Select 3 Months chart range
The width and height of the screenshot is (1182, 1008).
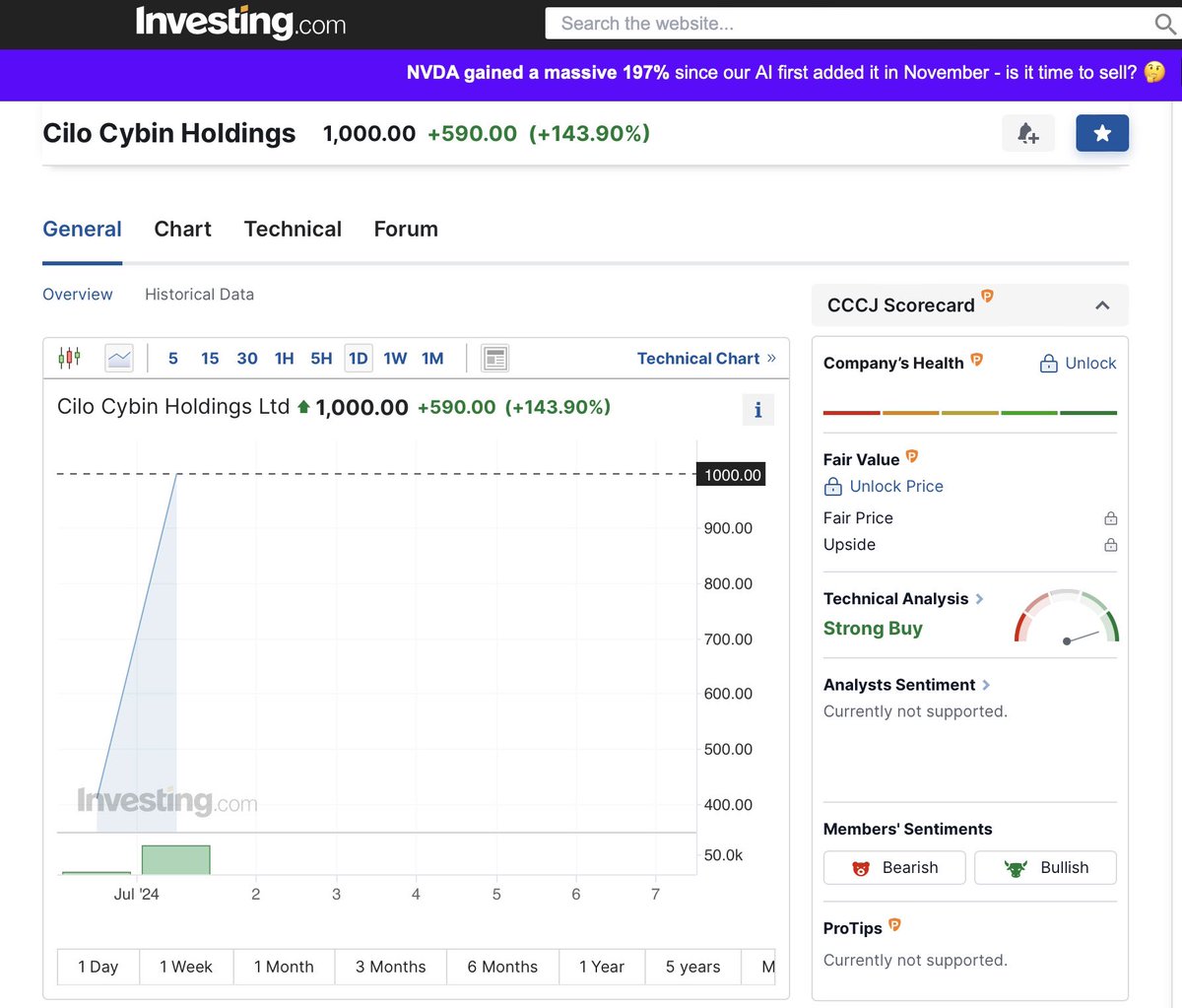(391, 967)
